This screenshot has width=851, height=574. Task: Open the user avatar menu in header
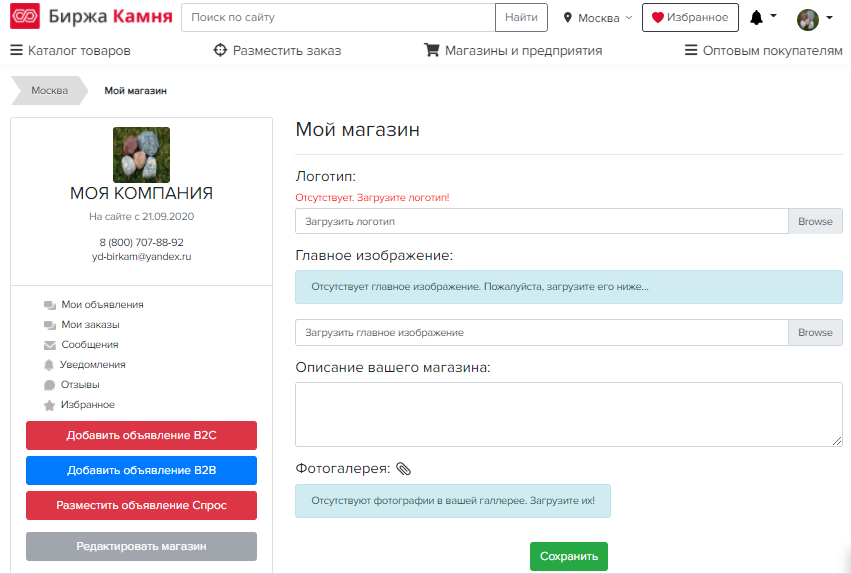coord(815,19)
